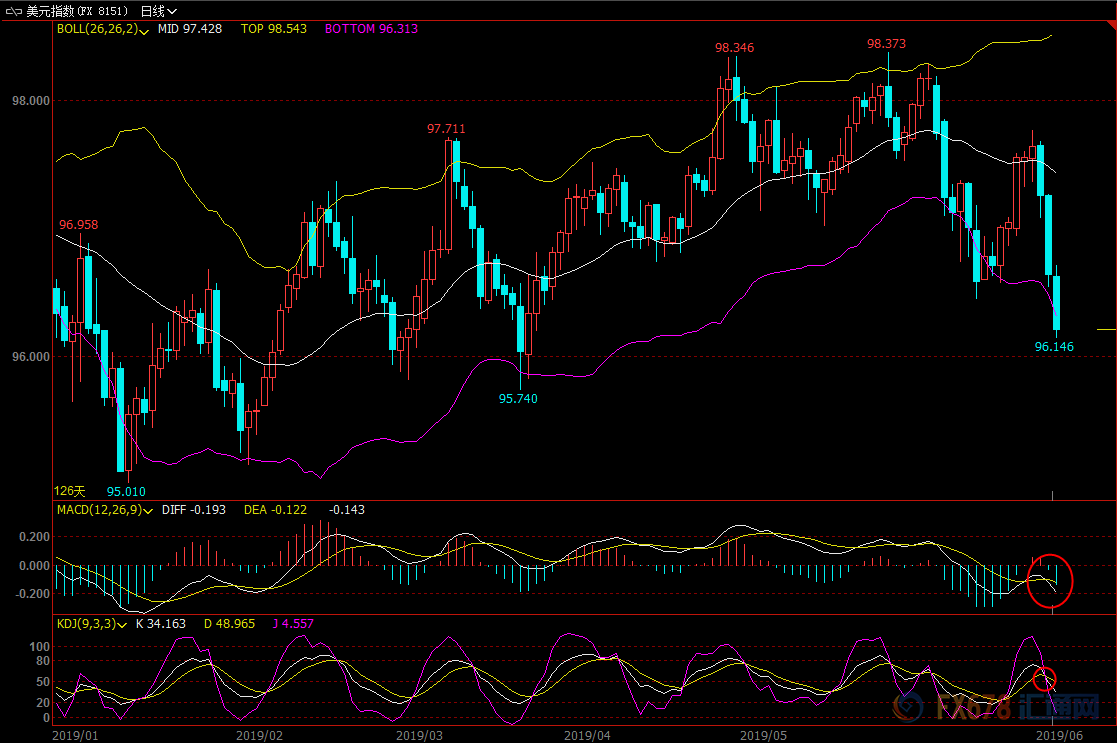Expand the MACD(12,26,9) indicator dropdown
The height and width of the screenshot is (743, 1117).
pos(146,510)
